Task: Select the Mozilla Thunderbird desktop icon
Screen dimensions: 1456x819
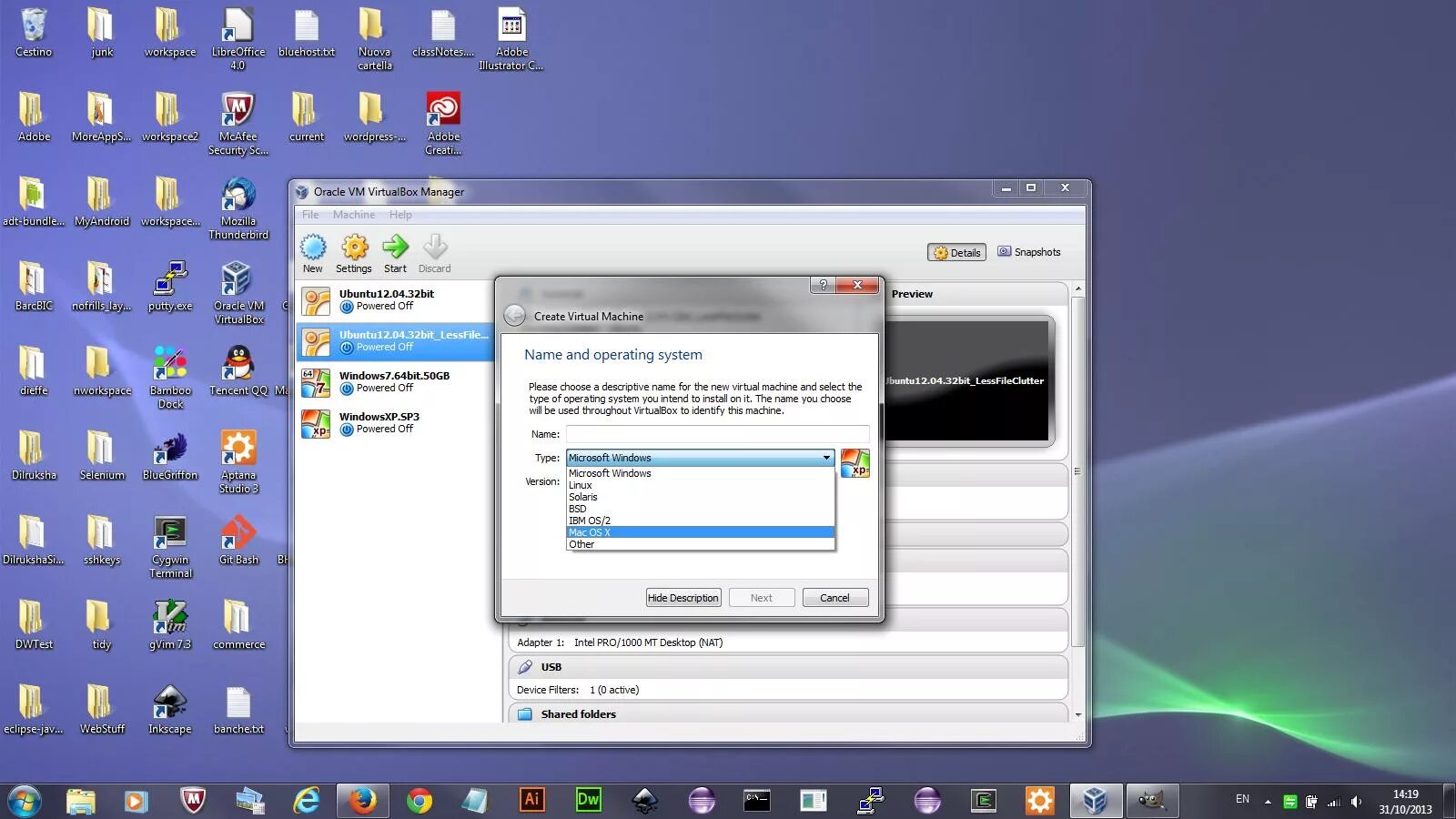Action: click(238, 208)
